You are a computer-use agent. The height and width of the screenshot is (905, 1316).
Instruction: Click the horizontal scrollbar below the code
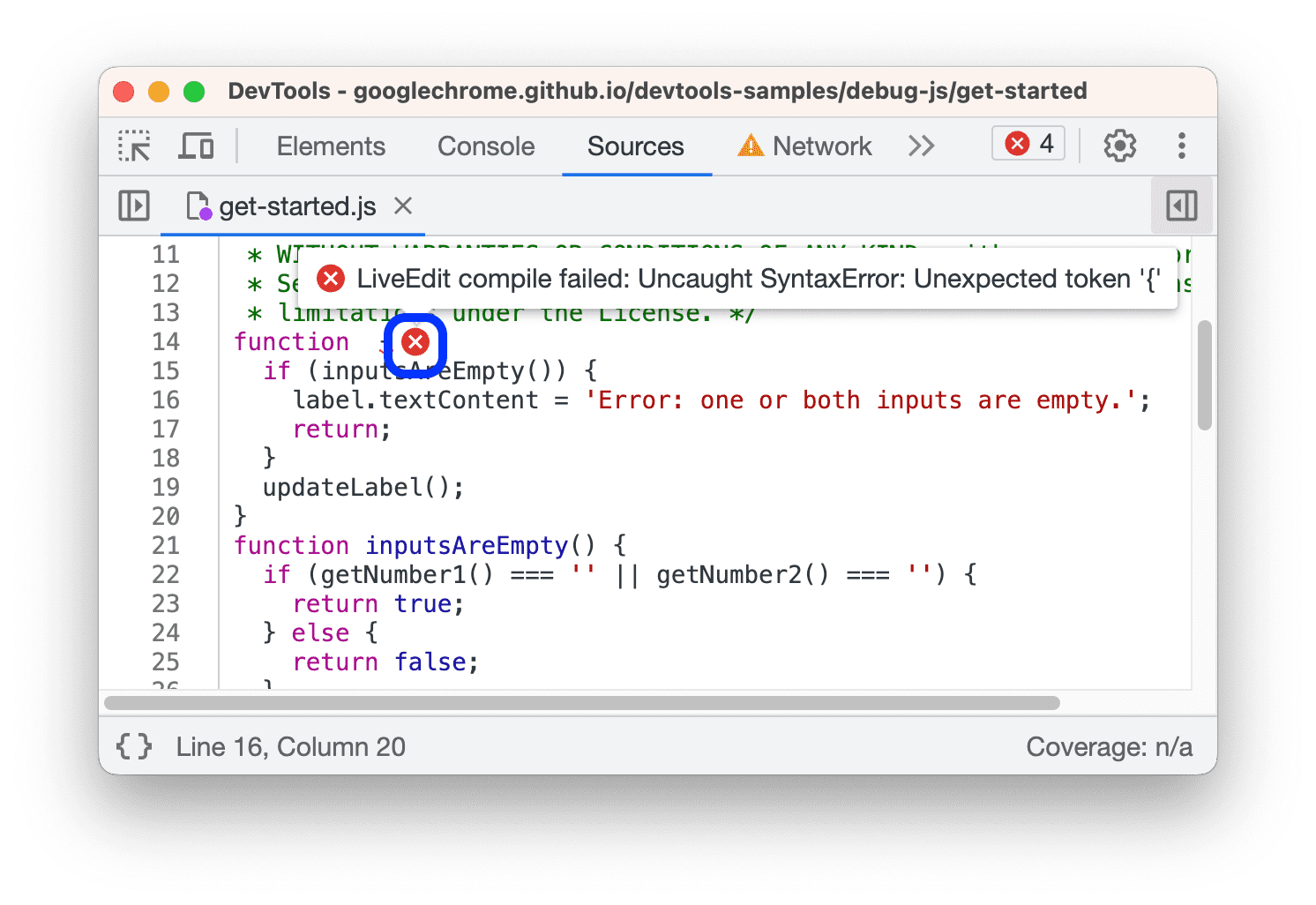click(x=582, y=702)
